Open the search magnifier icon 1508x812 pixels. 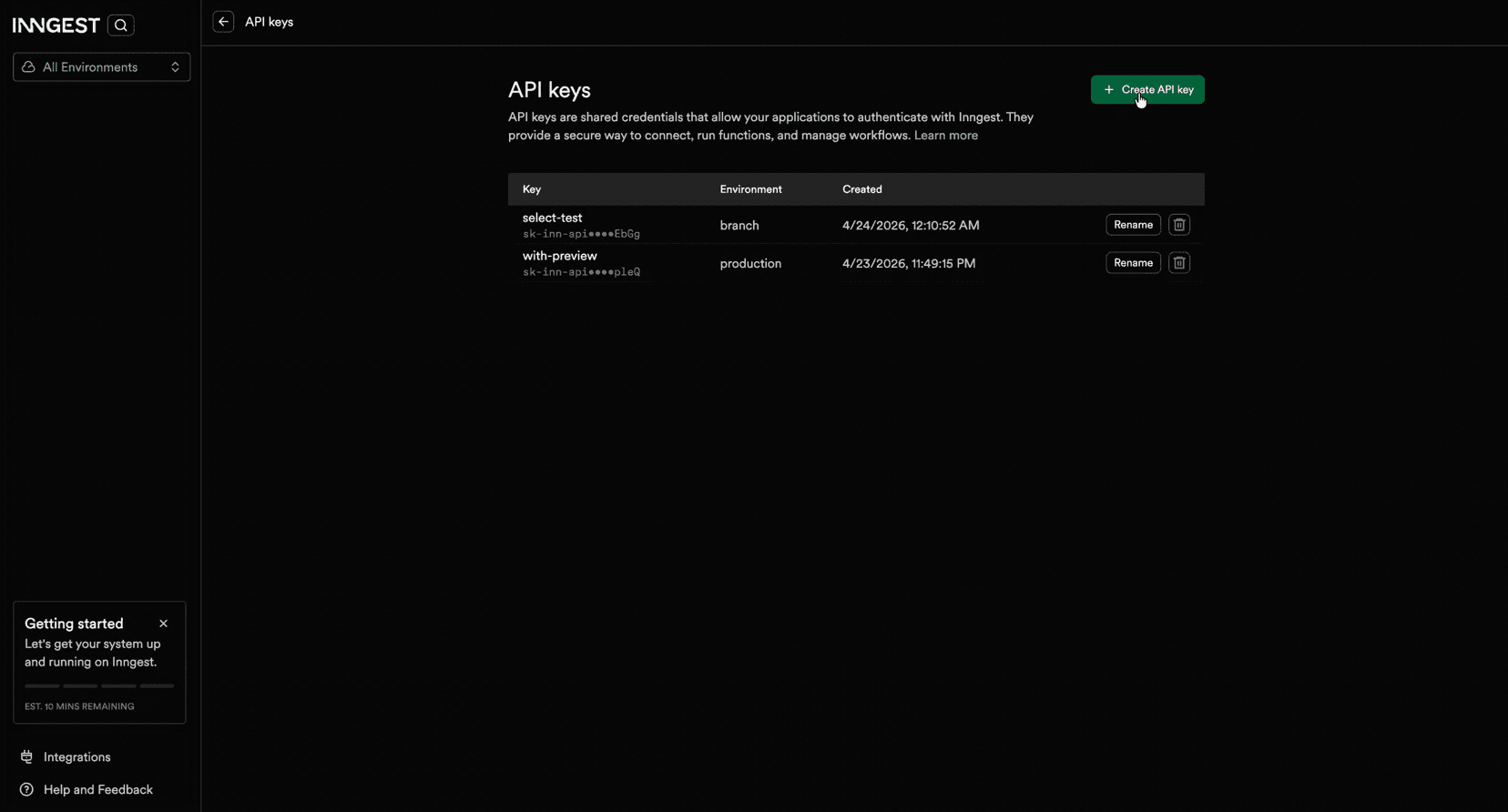point(120,25)
